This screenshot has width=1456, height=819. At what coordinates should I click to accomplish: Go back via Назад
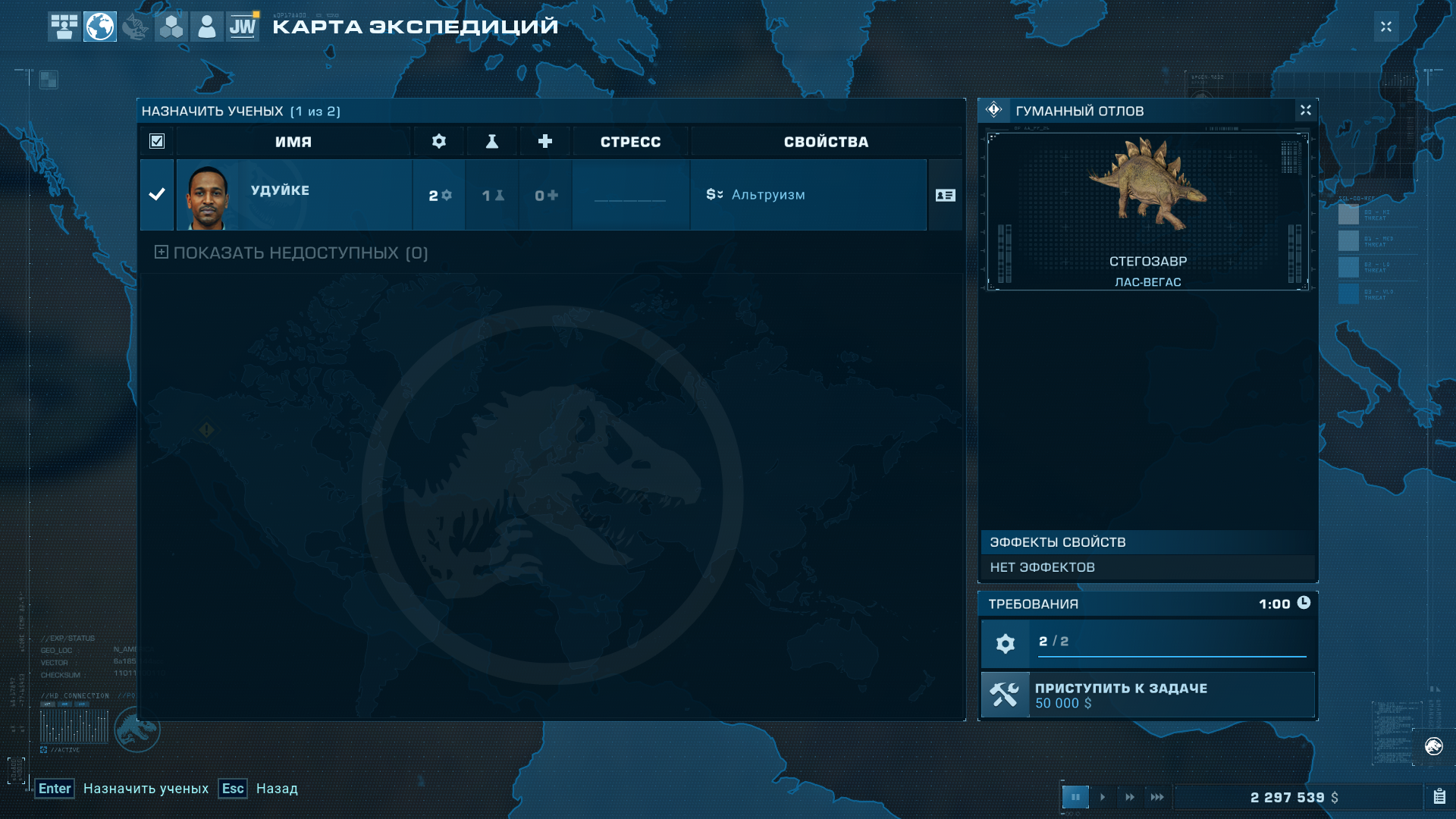click(277, 789)
